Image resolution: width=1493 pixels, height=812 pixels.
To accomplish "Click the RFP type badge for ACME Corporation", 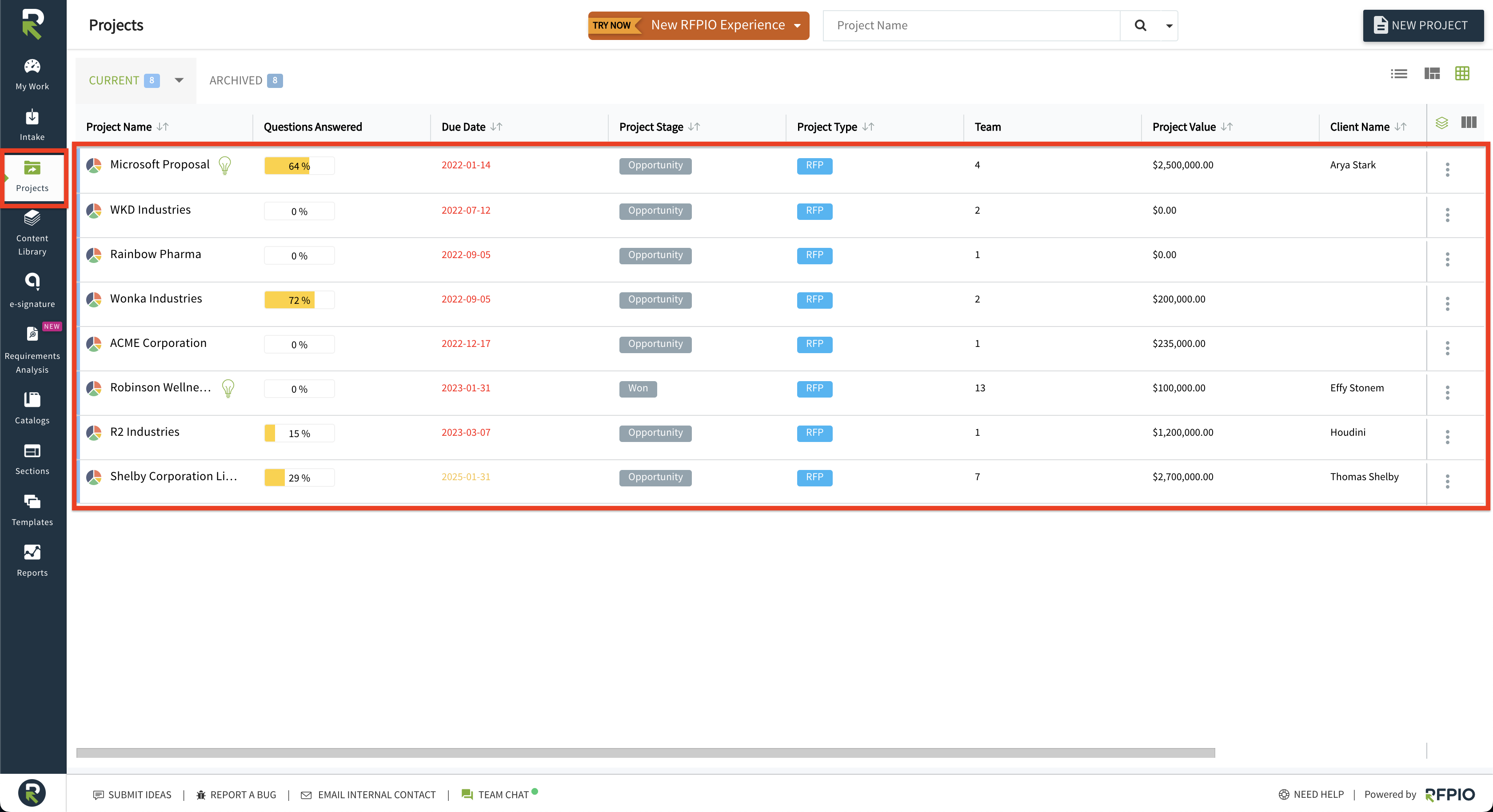I will pyautogui.click(x=814, y=344).
